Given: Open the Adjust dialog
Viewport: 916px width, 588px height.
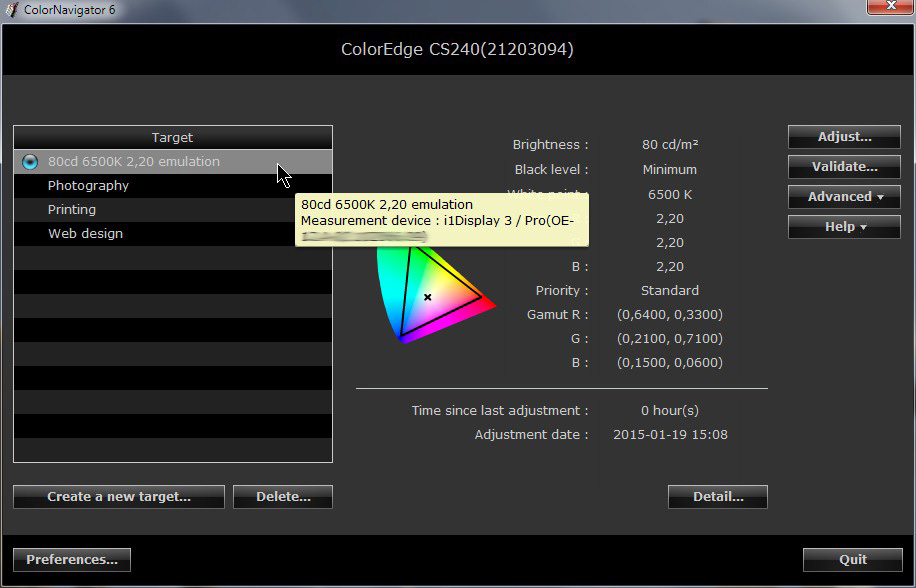Looking at the screenshot, I should click(x=844, y=137).
